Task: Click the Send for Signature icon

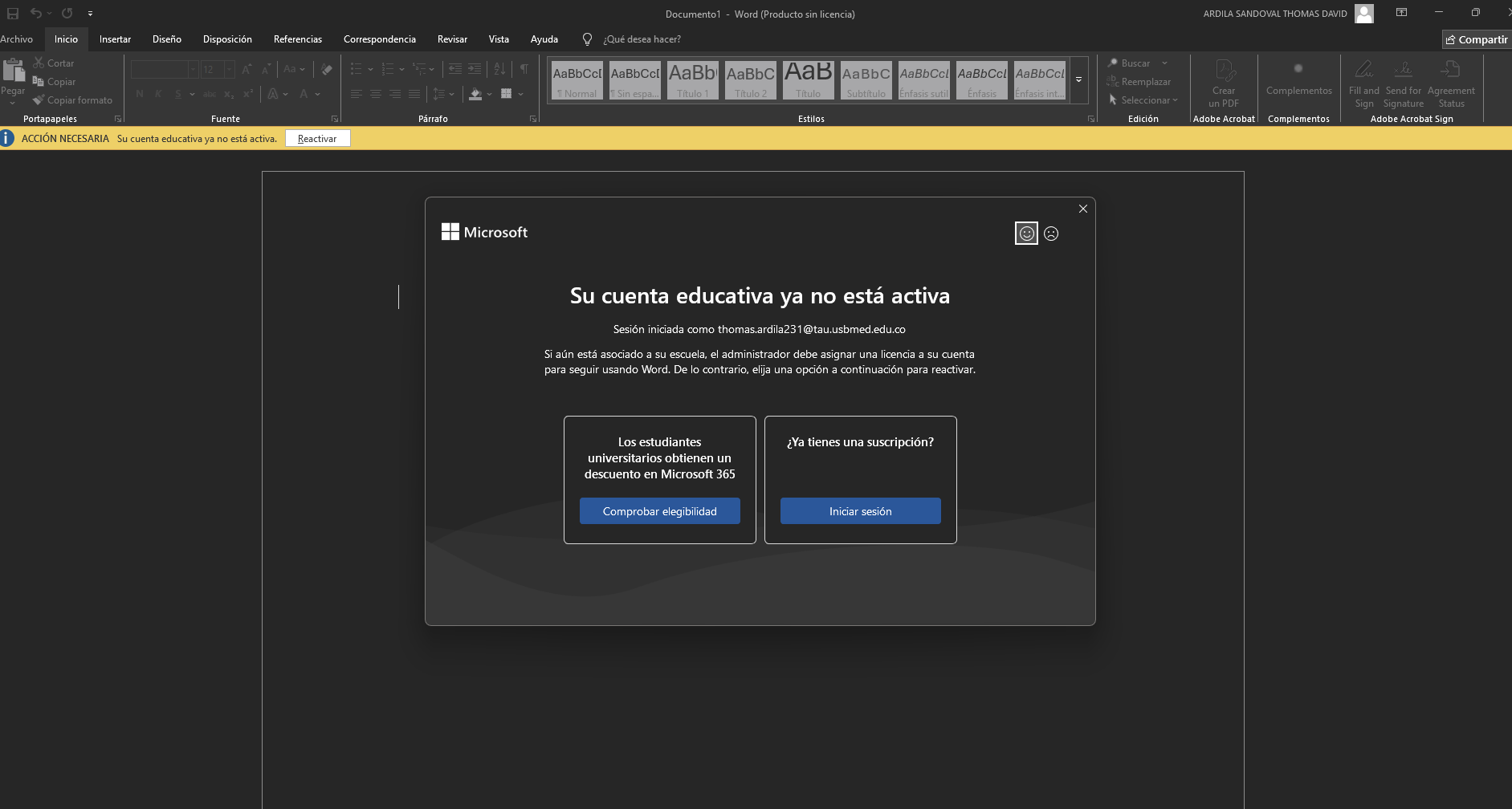Action: (x=1403, y=83)
